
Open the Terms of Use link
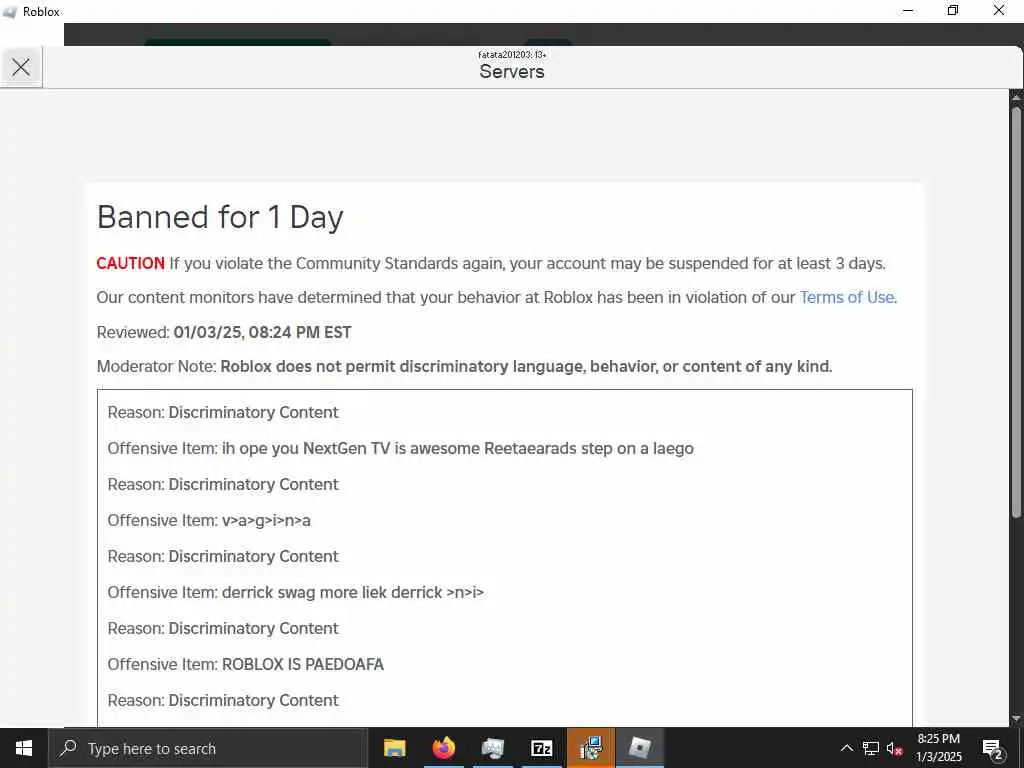tap(848, 298)
